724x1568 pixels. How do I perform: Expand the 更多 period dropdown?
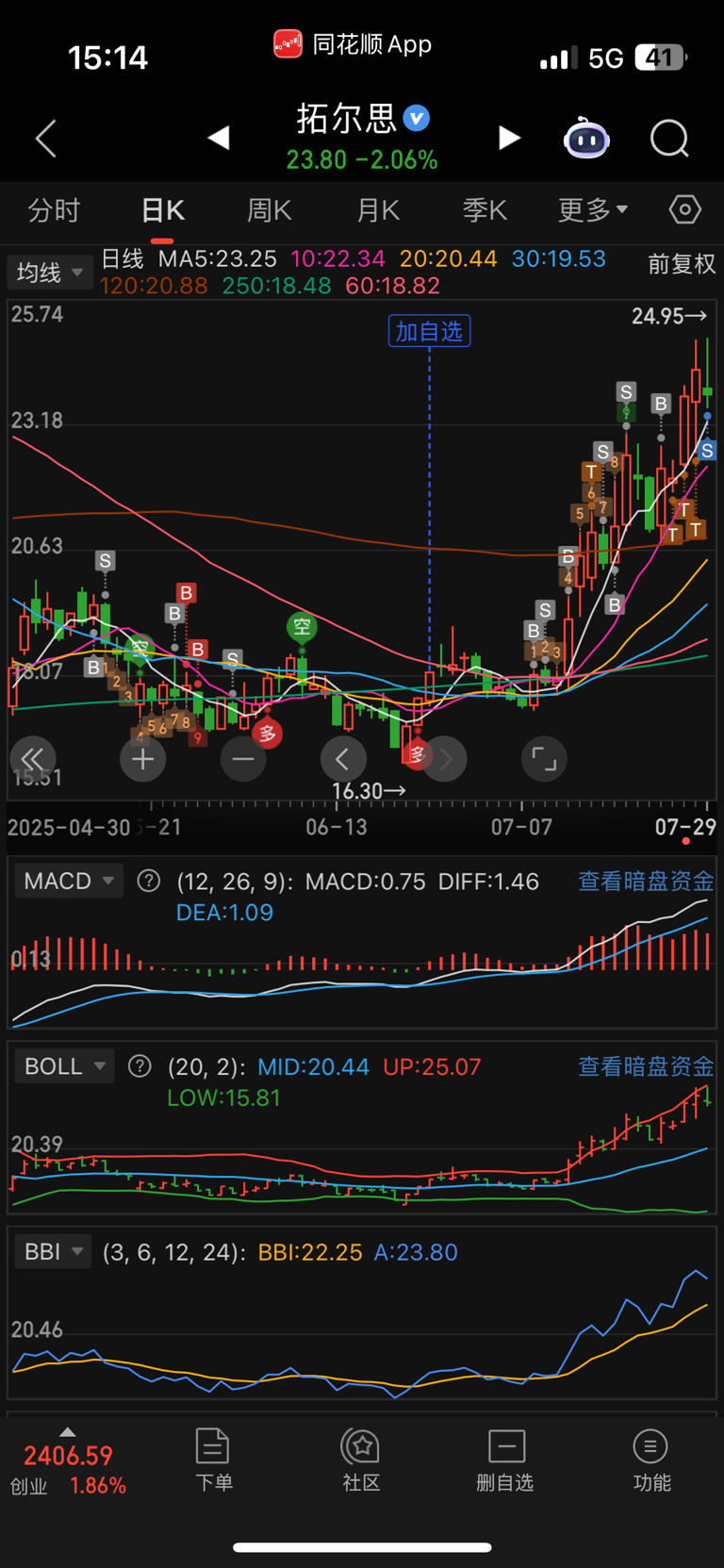[x=592, y=209]
